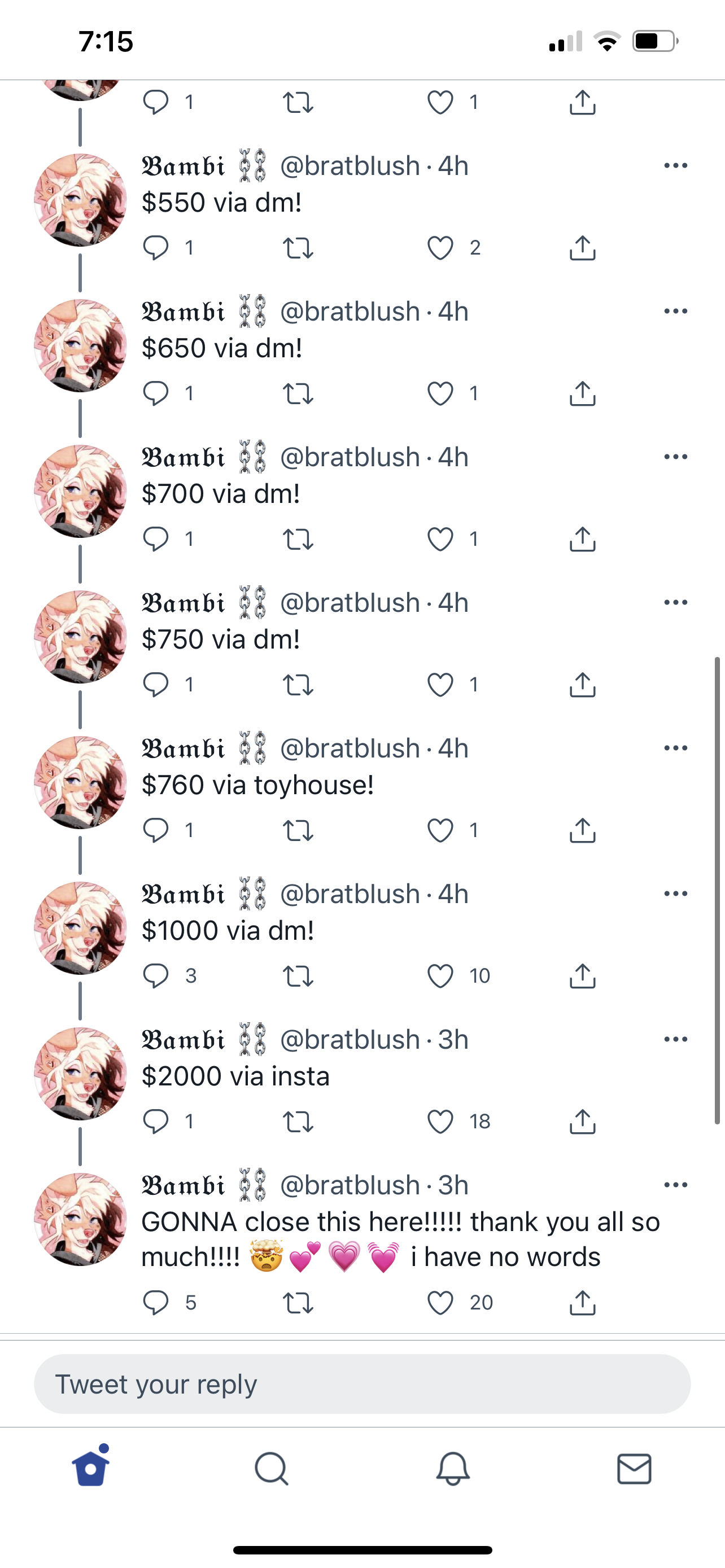Open the Notifications bell tab
The width and height of the screenshot is (725, 1568).
453,1469
